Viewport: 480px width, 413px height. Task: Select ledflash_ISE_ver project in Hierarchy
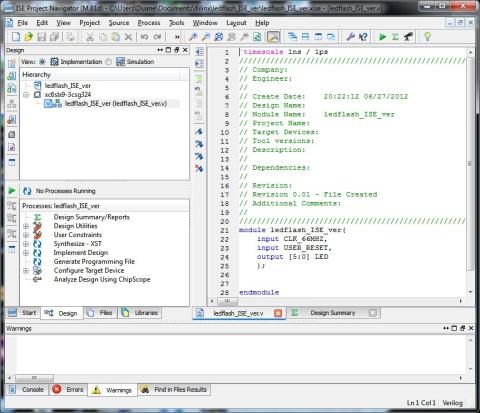click(x=68, y=86)
